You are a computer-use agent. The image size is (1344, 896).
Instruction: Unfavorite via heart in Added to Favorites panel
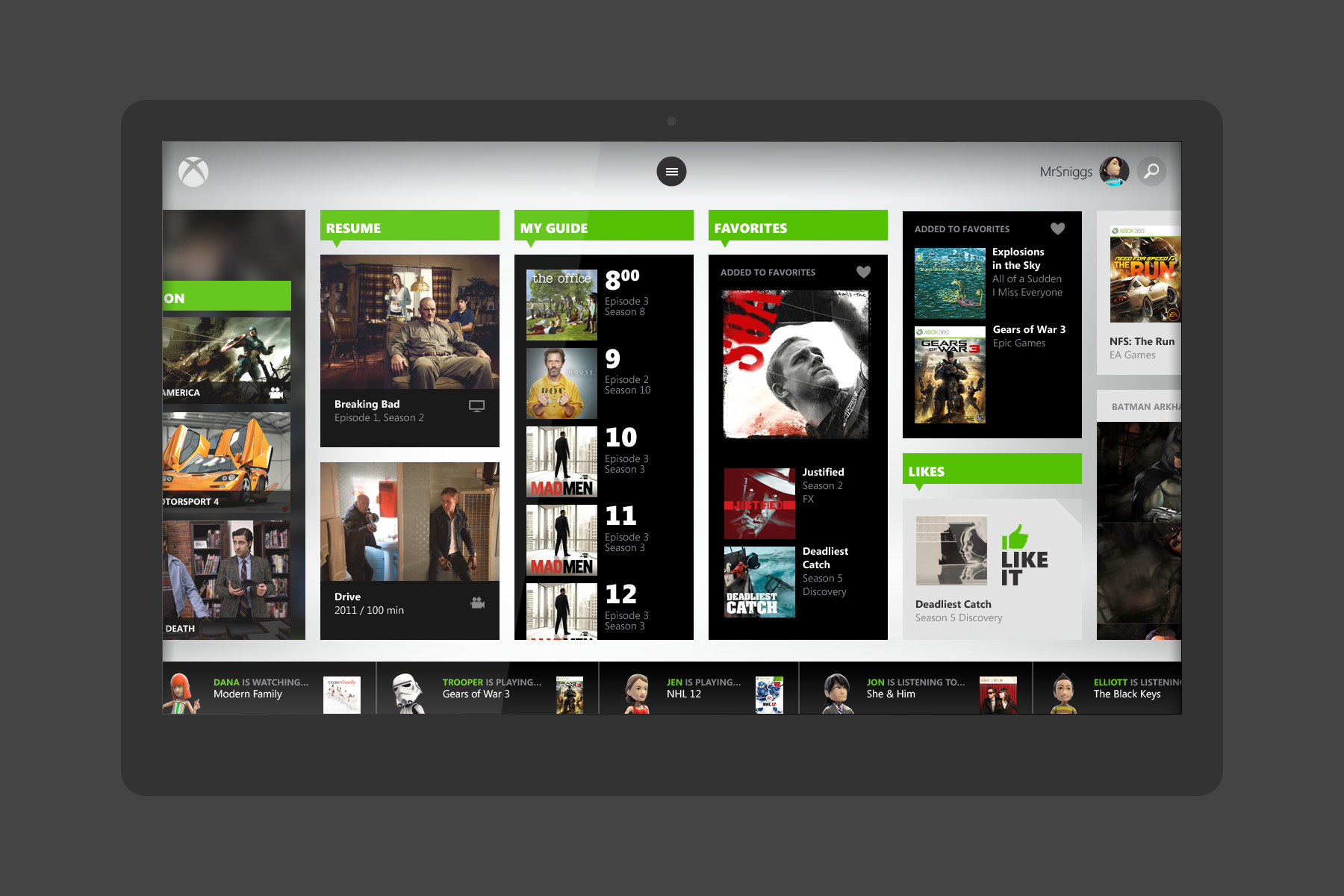(x=1057, y=229)
